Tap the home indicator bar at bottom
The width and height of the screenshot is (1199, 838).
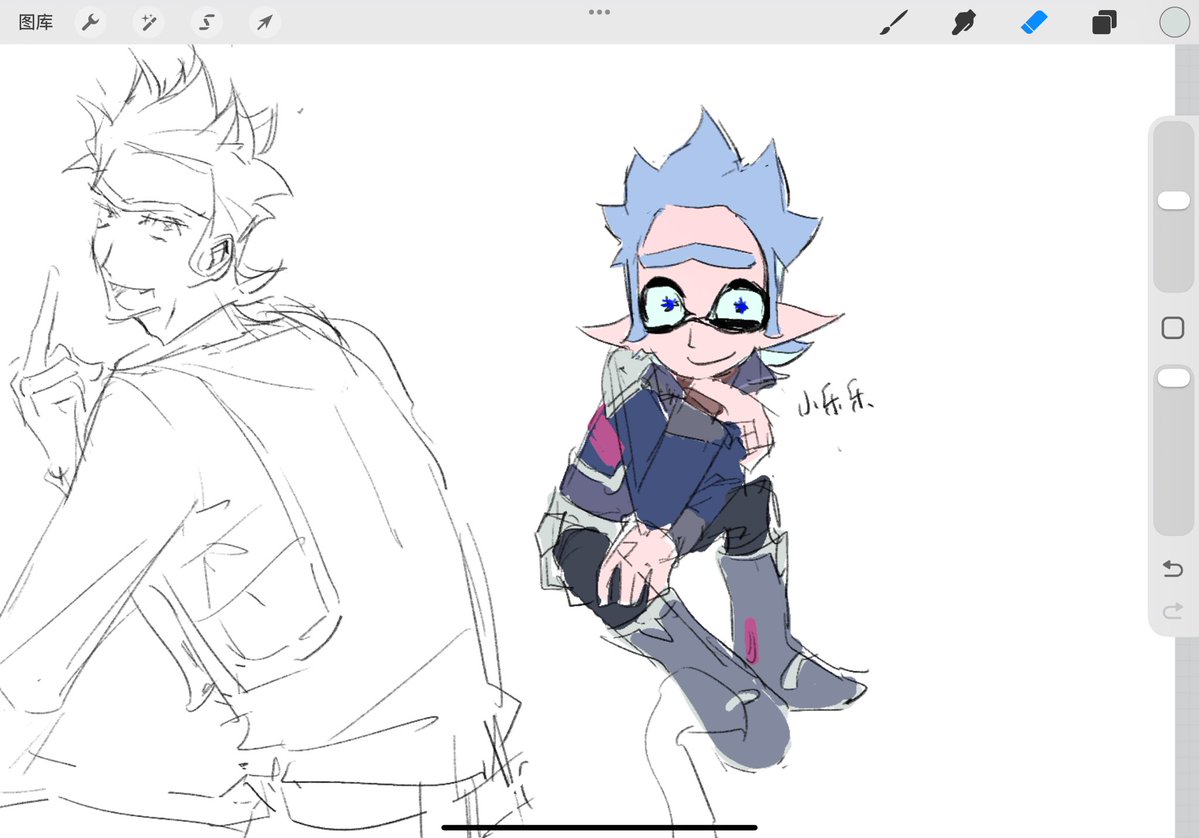coord(600,827)
